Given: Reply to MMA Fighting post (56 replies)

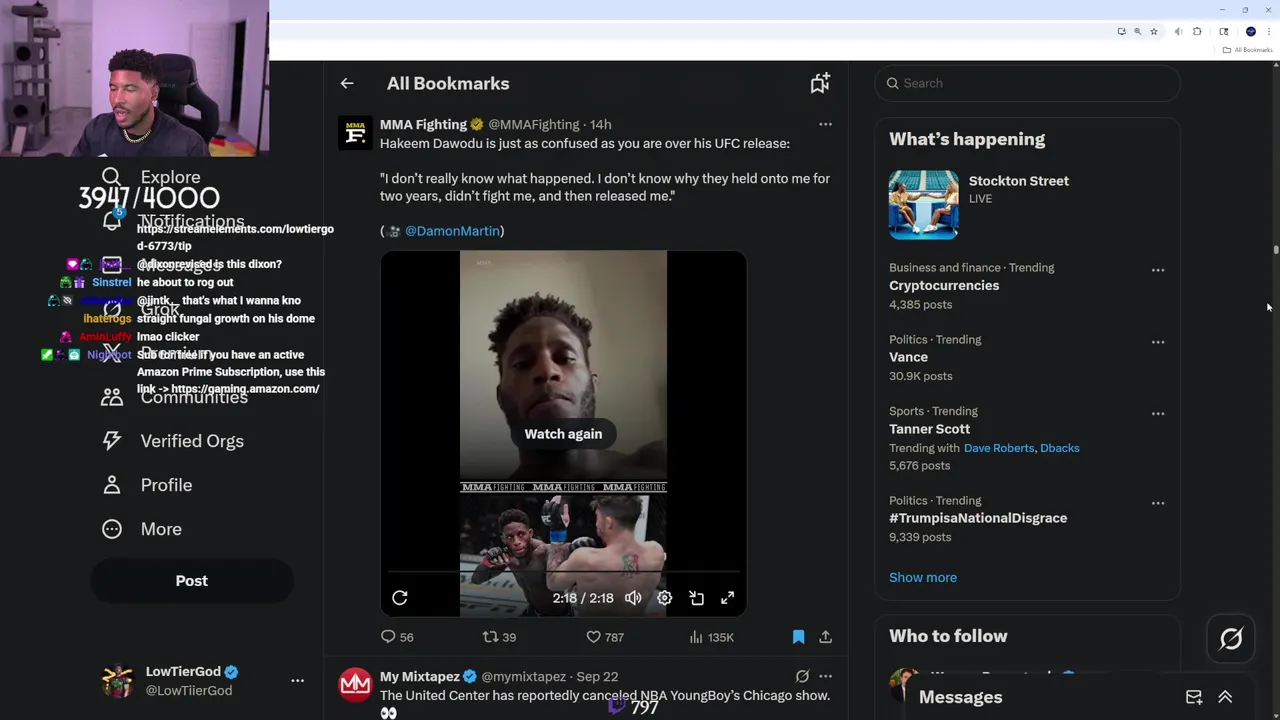Looking at the screenshot, I should pos(397,637).
